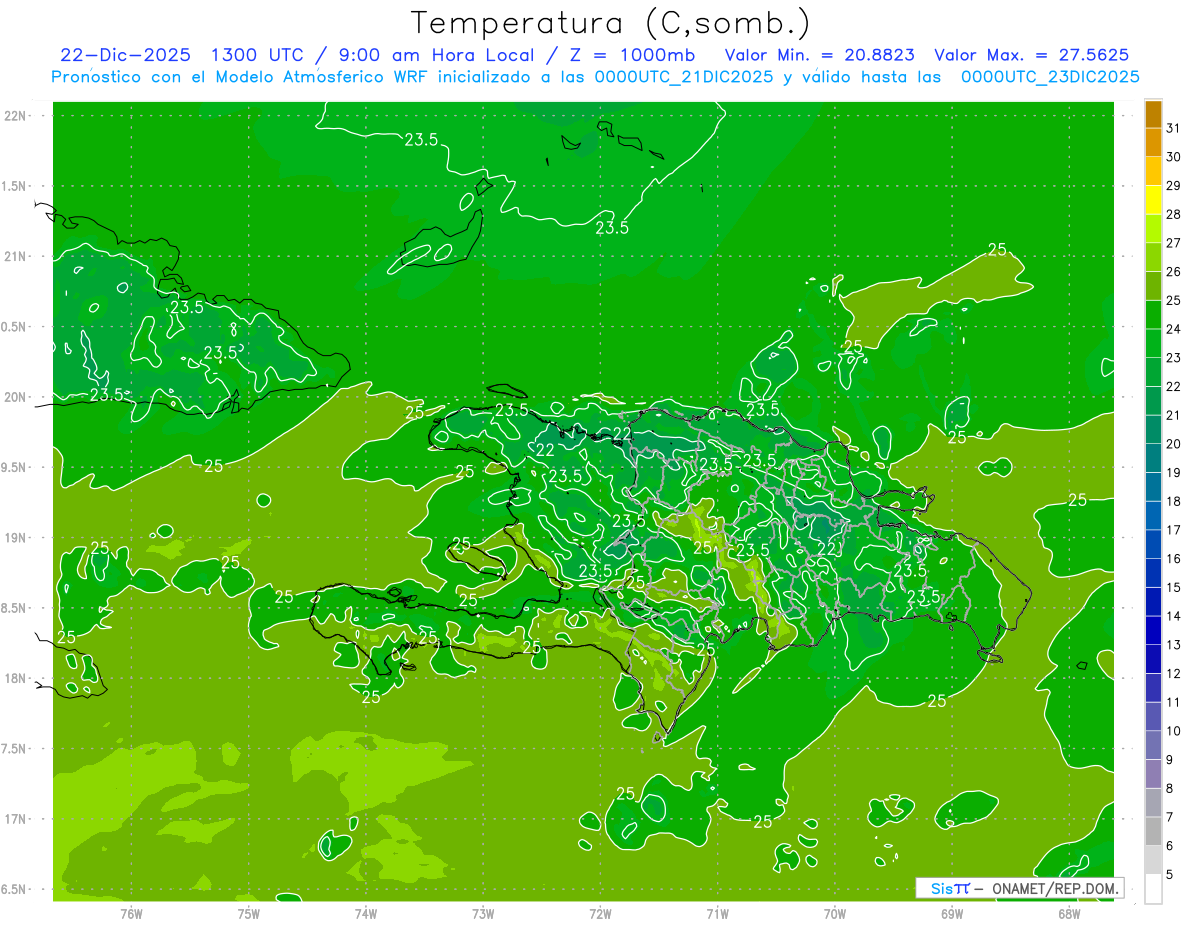The image size is (1200, 927).
Task: Pick the white swatch below label 5
Action: [1153, 889]
